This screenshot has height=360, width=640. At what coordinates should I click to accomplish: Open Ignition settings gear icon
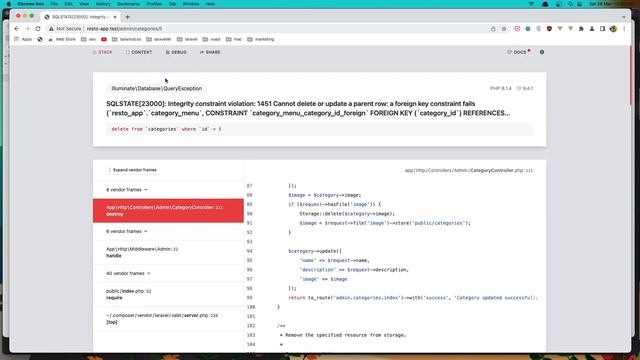click(542, 52)
